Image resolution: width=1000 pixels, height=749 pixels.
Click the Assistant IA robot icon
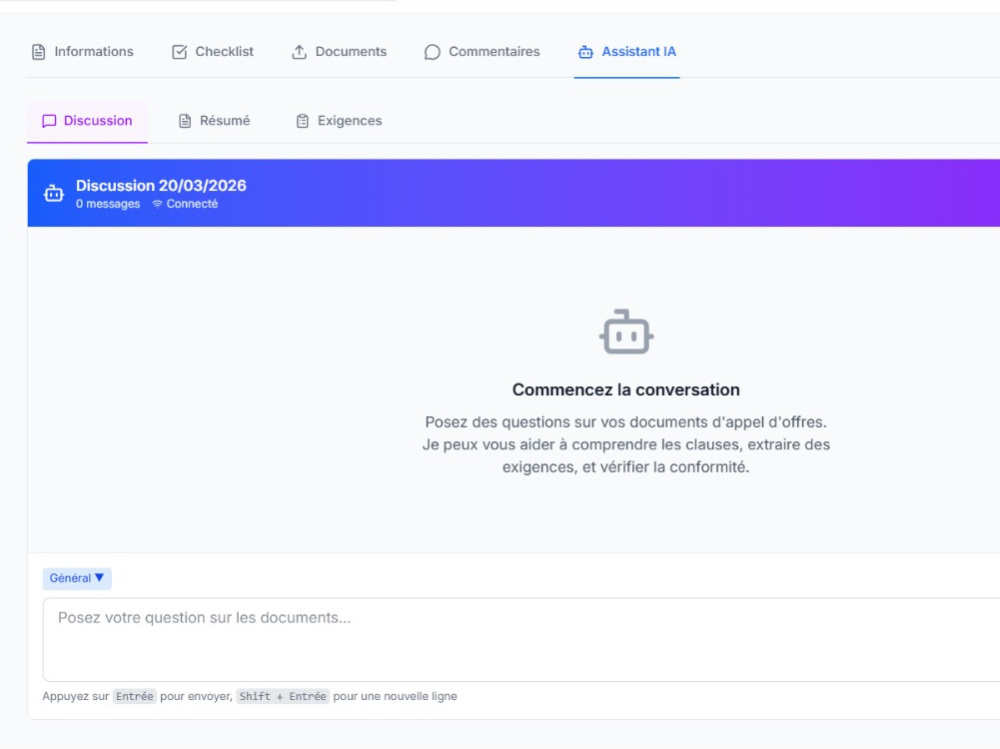point(585,52)
